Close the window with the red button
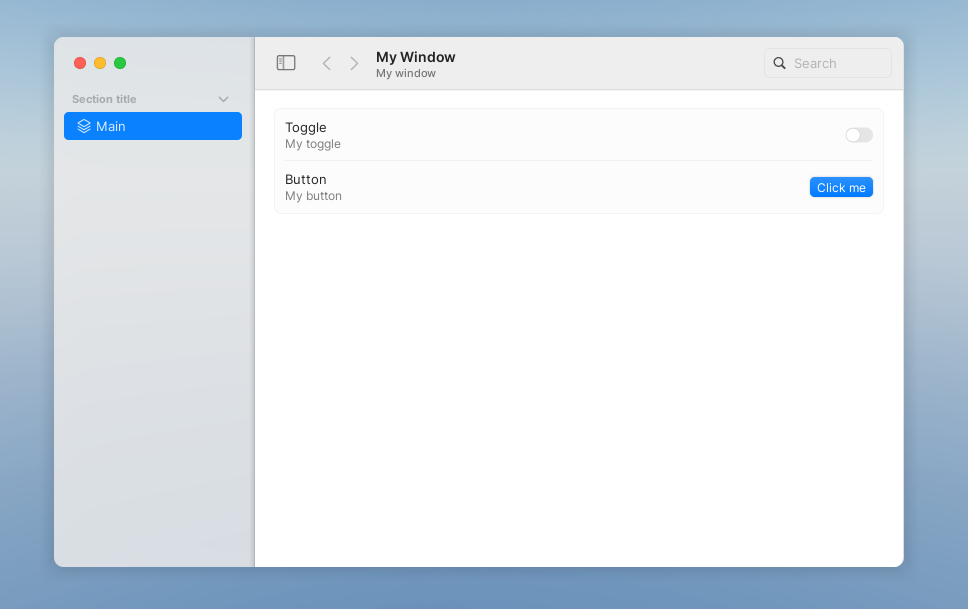The width and height of the screenshot is (968, 609). (x=80, y=63)
